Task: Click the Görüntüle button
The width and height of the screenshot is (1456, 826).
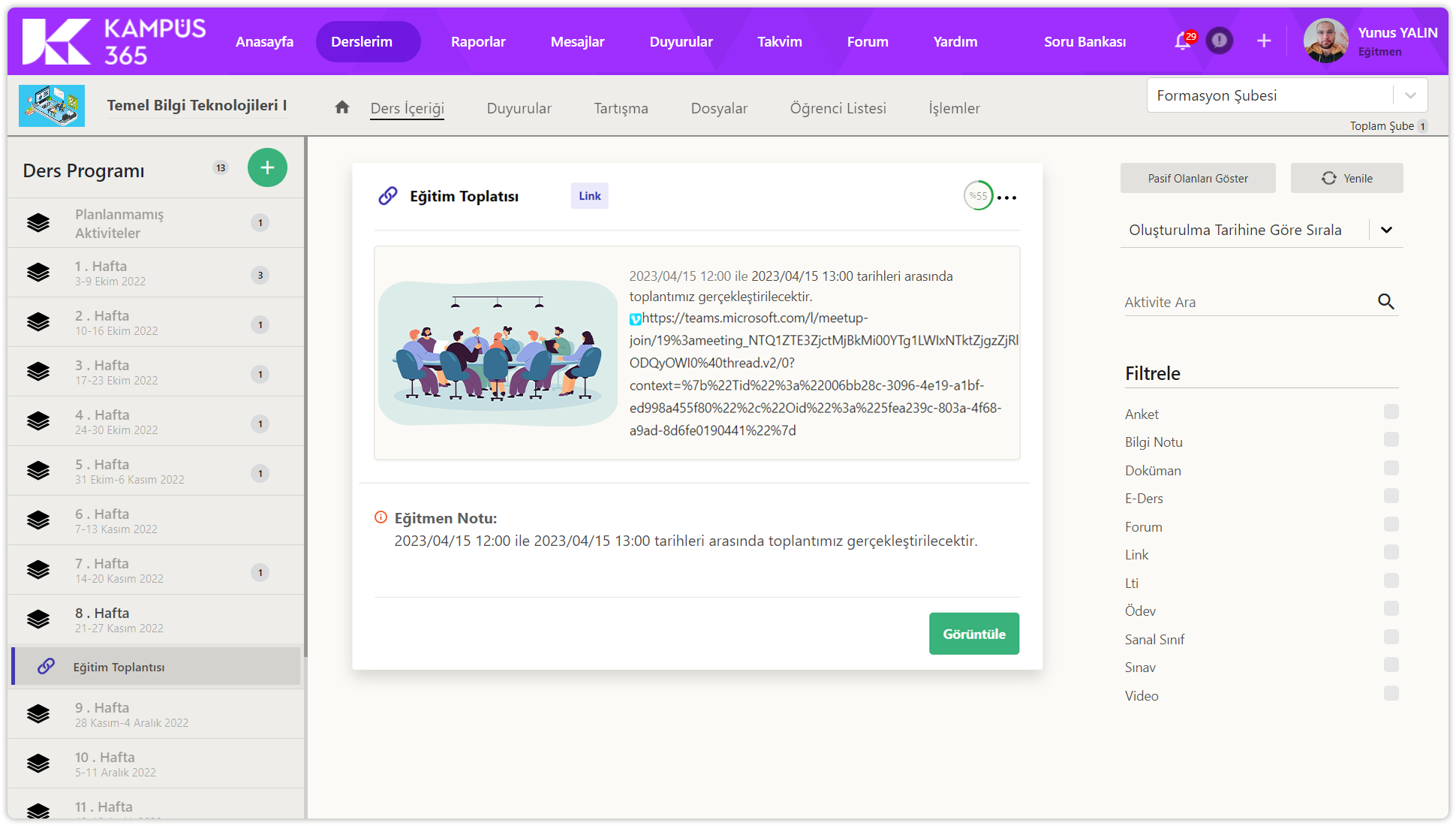Action: [x=973, y=634]
